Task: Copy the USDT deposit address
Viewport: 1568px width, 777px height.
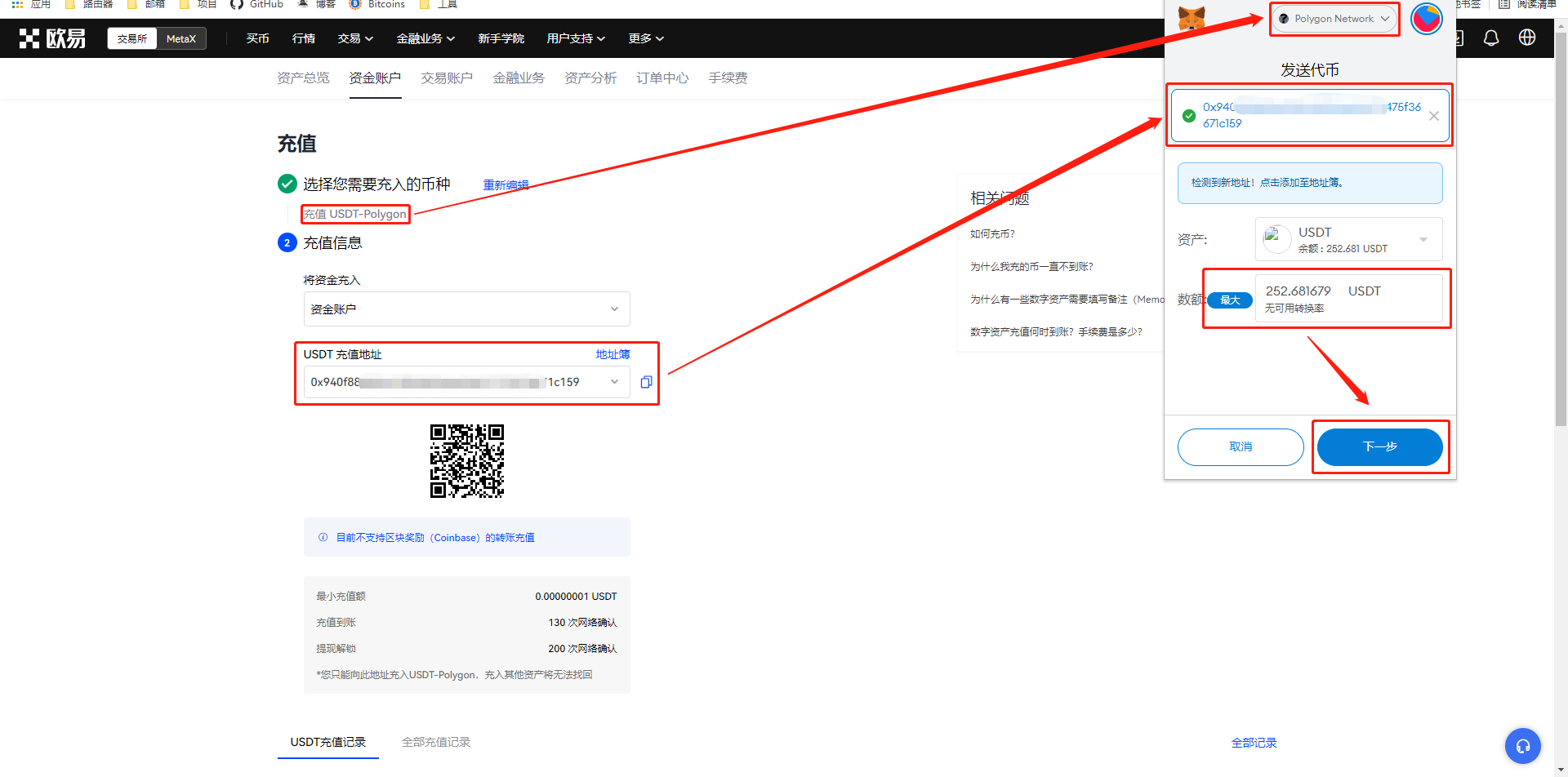Action: pos(646,382)
